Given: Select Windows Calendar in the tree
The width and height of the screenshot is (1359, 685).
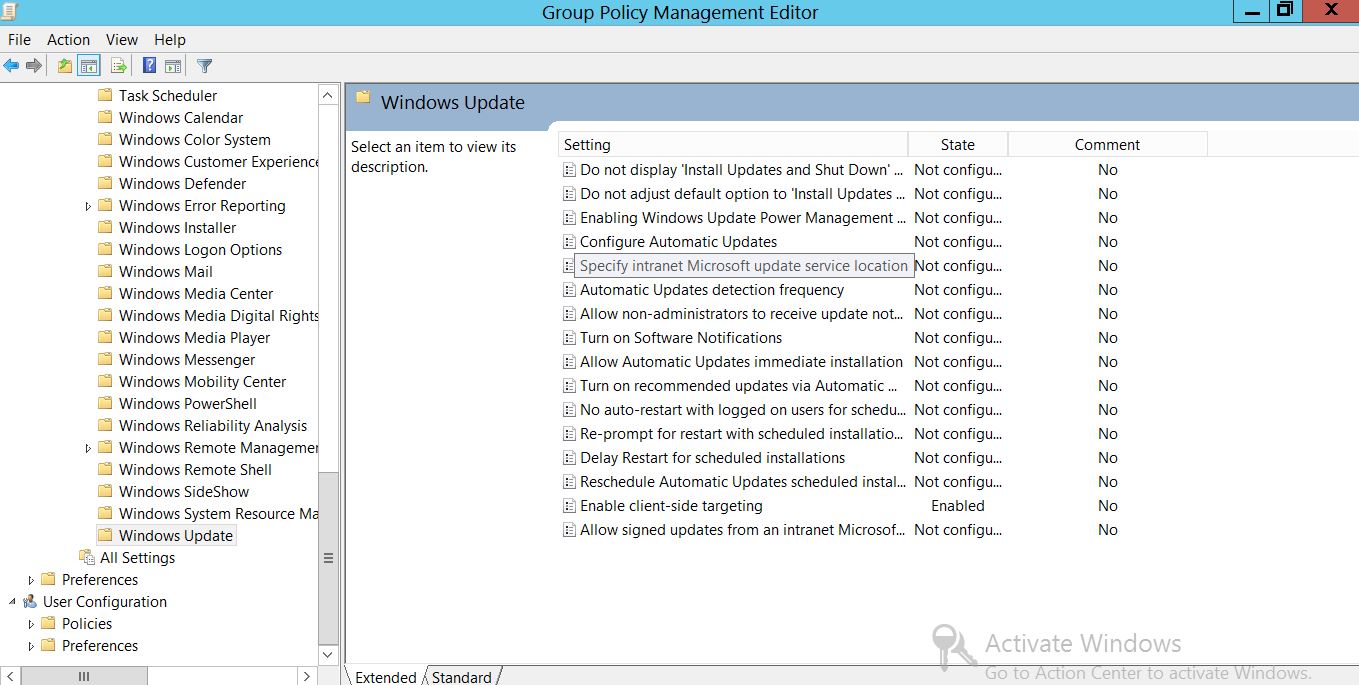Looking at the screenshot, I should coord(181,117).
